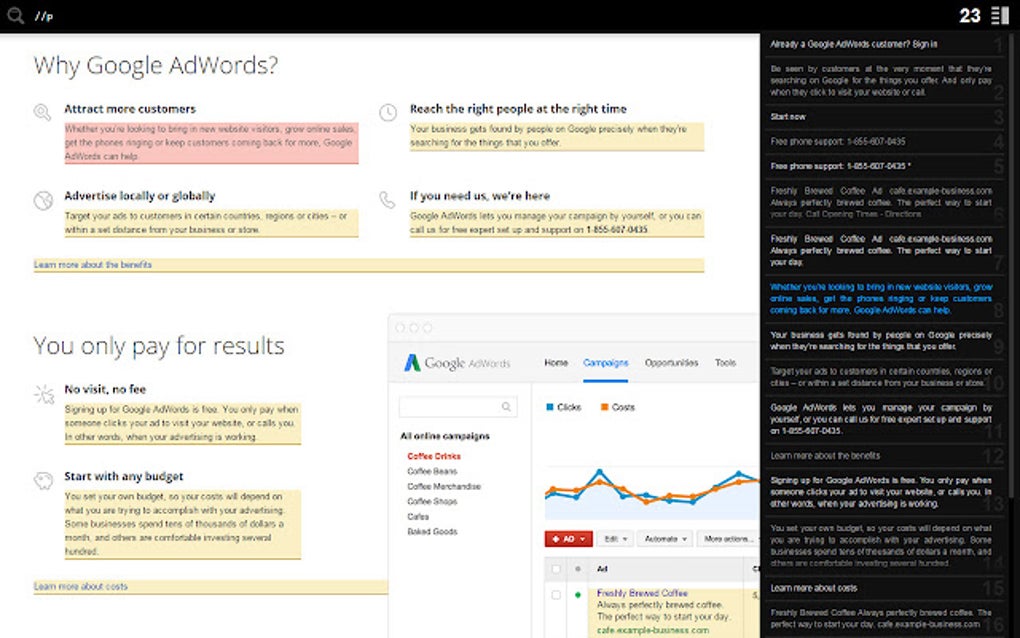Select the Tools tab

click(x=726, y=362)
